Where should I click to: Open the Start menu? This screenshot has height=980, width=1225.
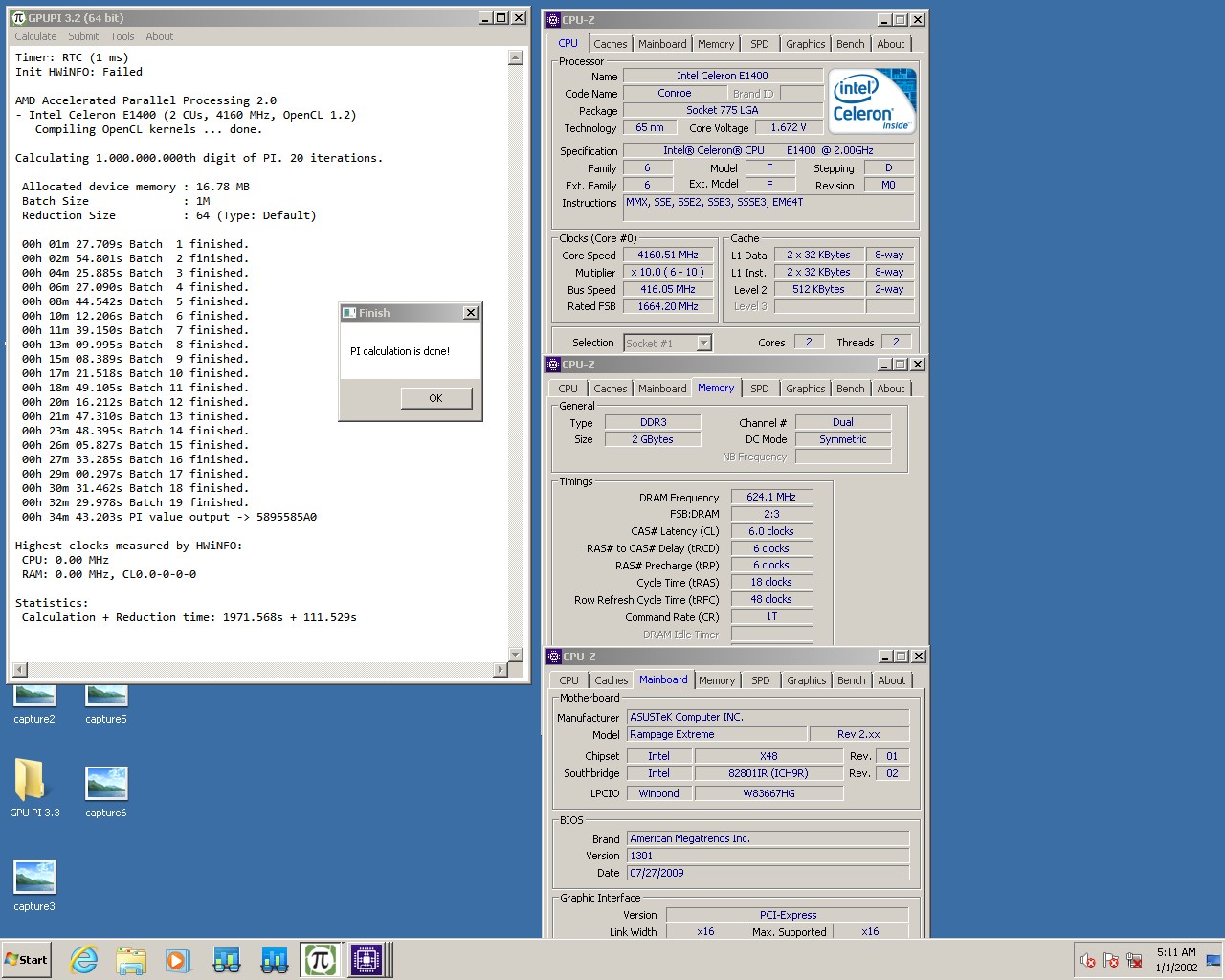[x=26, y=960]
